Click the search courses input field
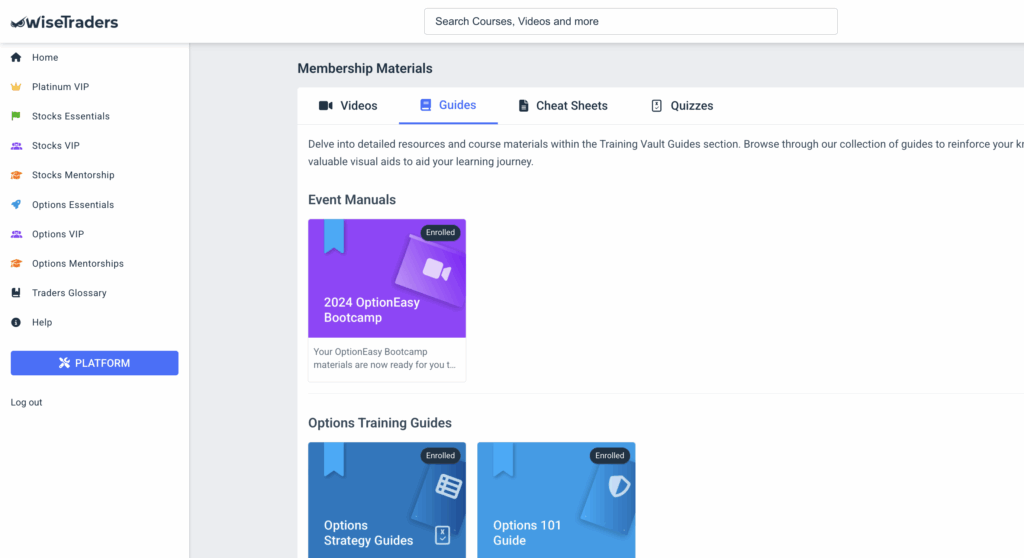1024x558 pixels. click(630, 21)
